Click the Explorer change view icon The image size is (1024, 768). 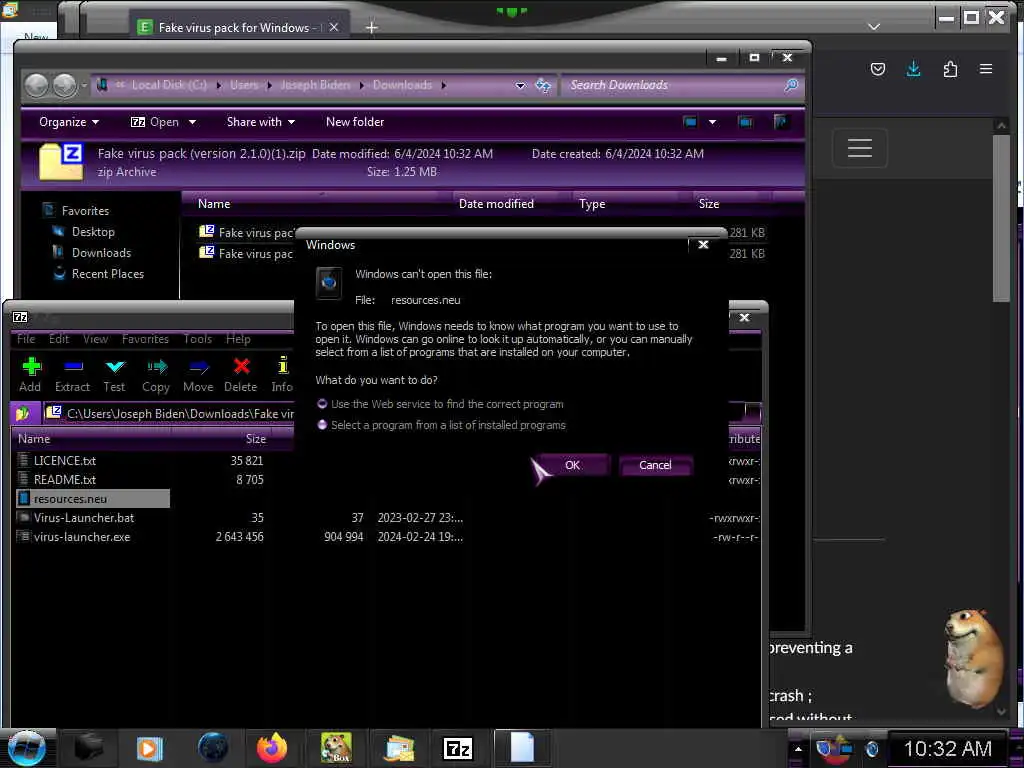690,122
